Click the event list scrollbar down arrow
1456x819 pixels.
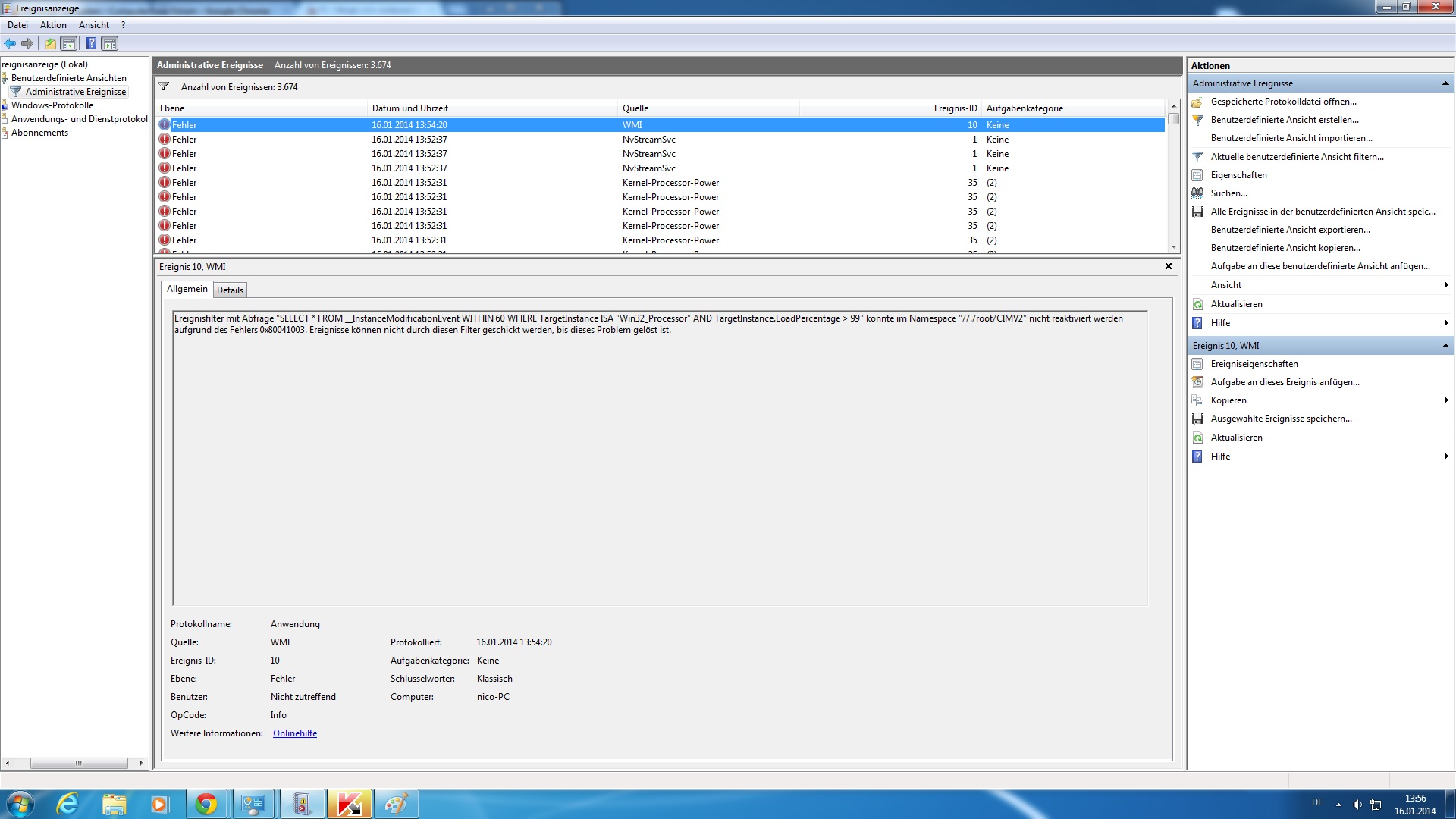point(1174,247)
